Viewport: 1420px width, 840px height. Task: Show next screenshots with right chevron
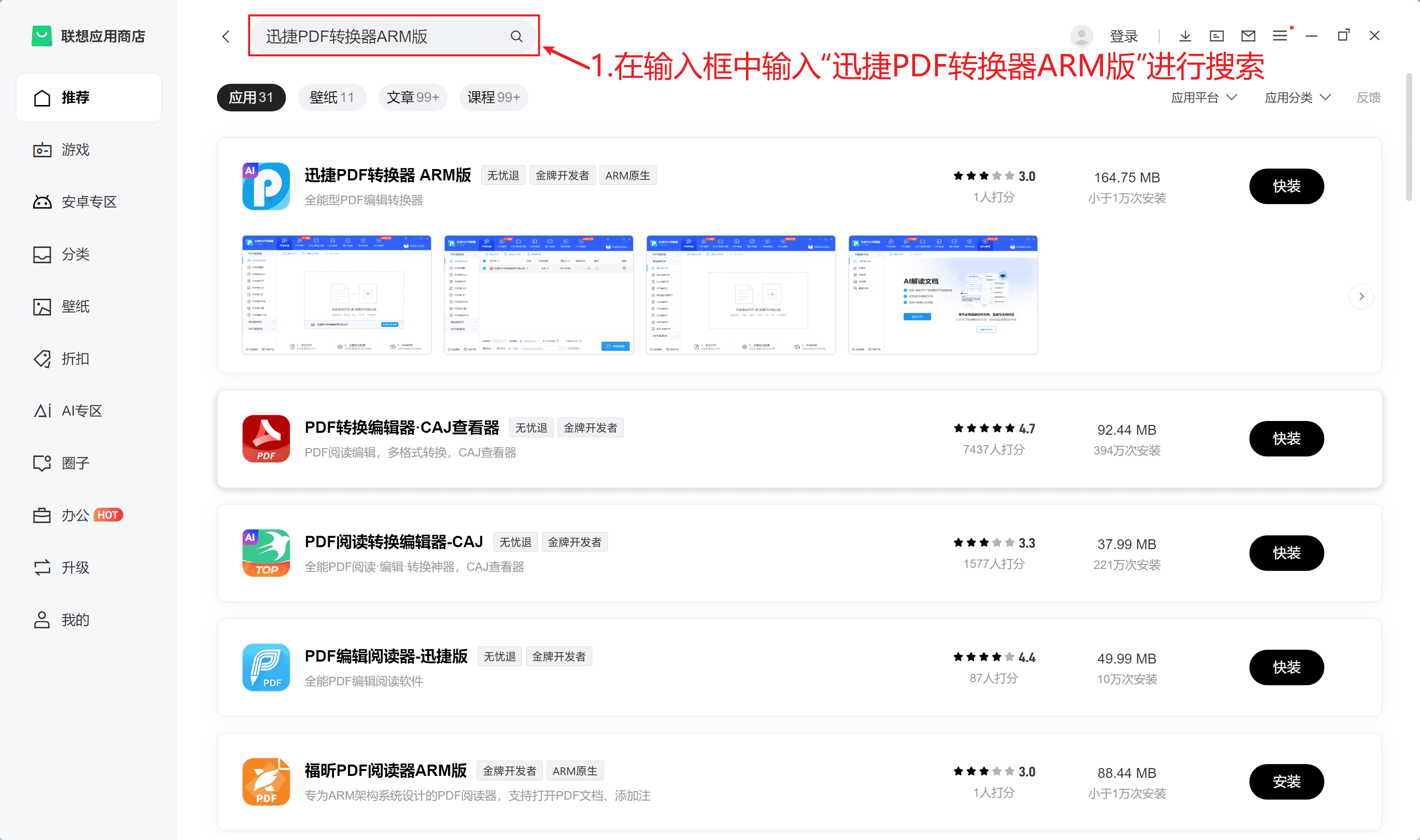(1361, 297)
